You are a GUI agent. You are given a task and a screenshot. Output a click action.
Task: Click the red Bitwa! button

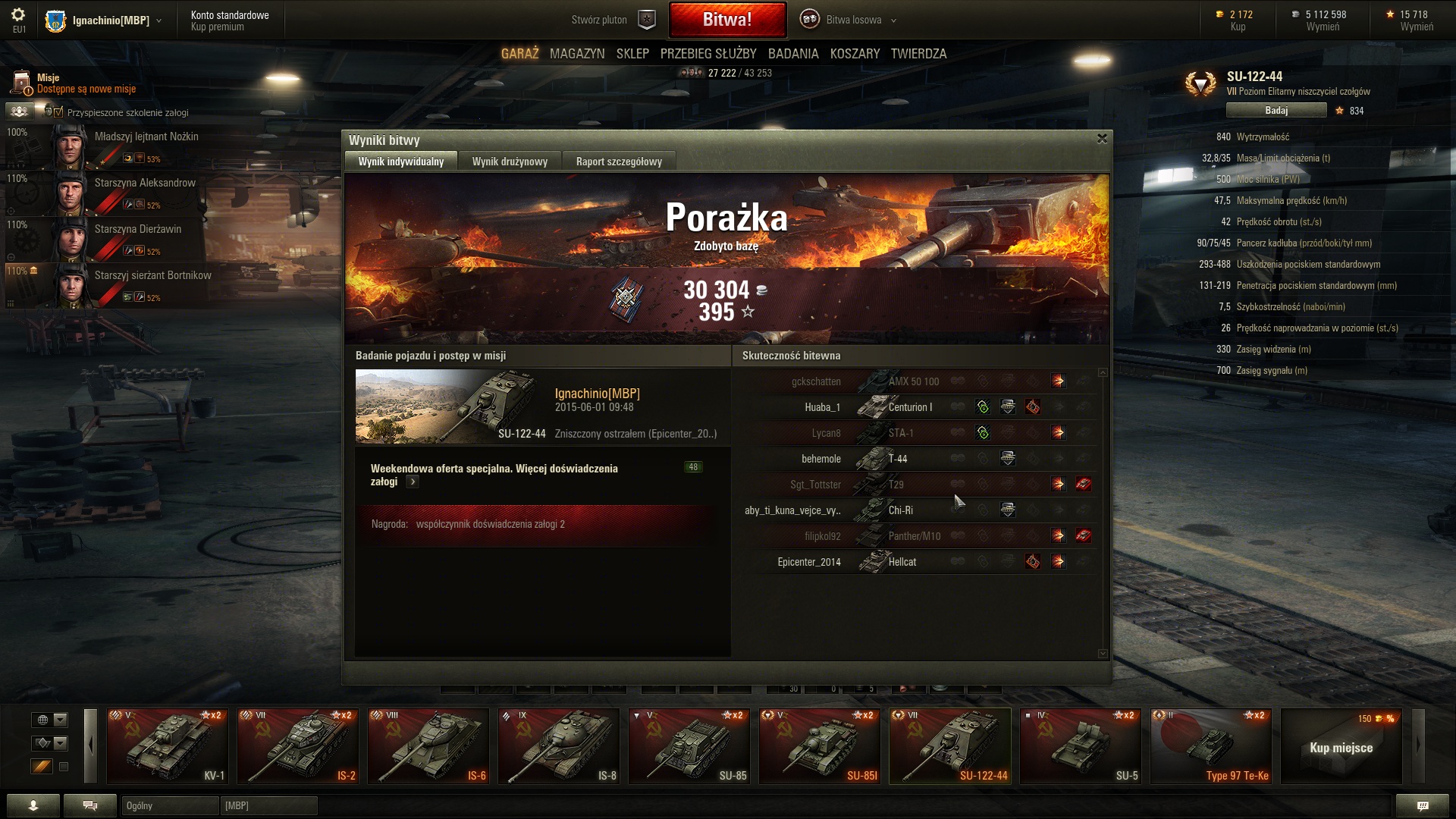tap(727, 20)
